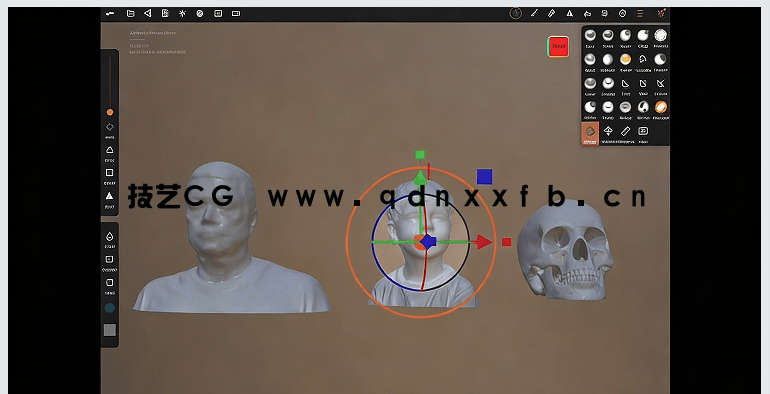Click the gray square swatch in left sidebar
The image size is (770, 394).
tap(110, 330)
